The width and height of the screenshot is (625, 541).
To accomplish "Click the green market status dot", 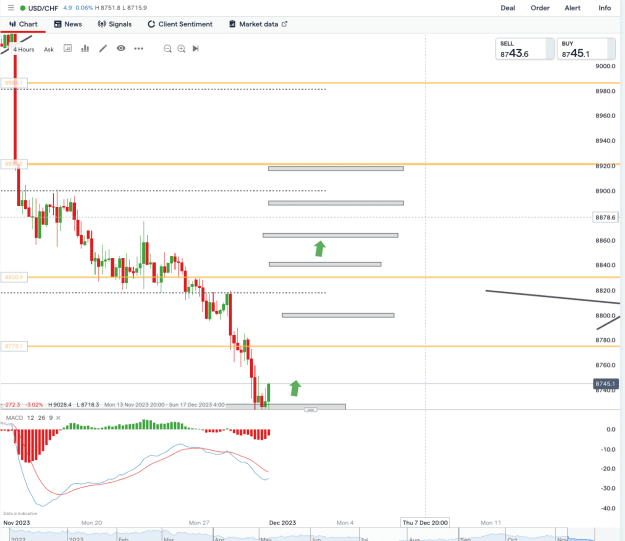I will [23, 8].
